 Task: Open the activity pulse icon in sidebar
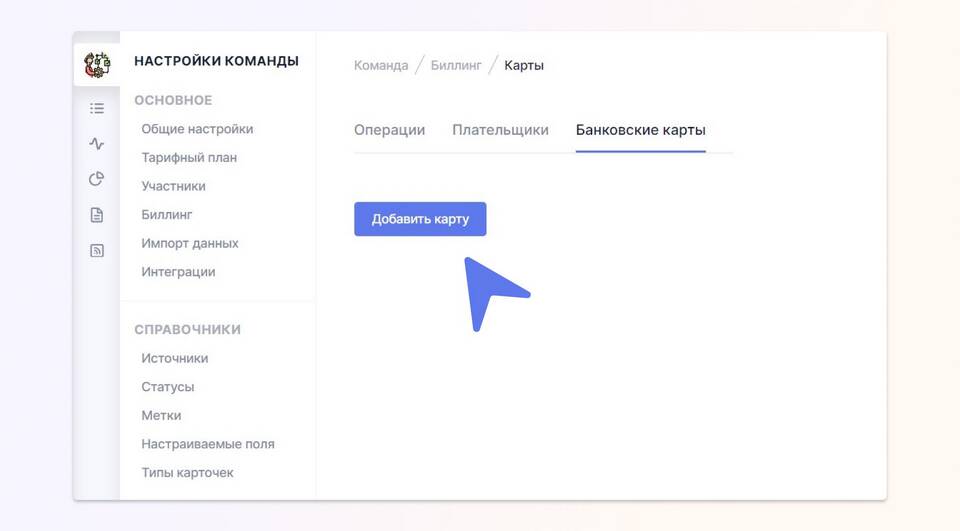tap(97, 144)
